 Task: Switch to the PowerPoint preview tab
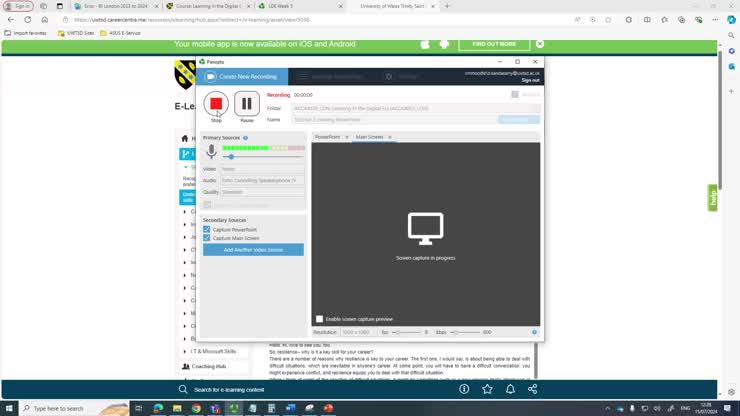coord(327,137)
